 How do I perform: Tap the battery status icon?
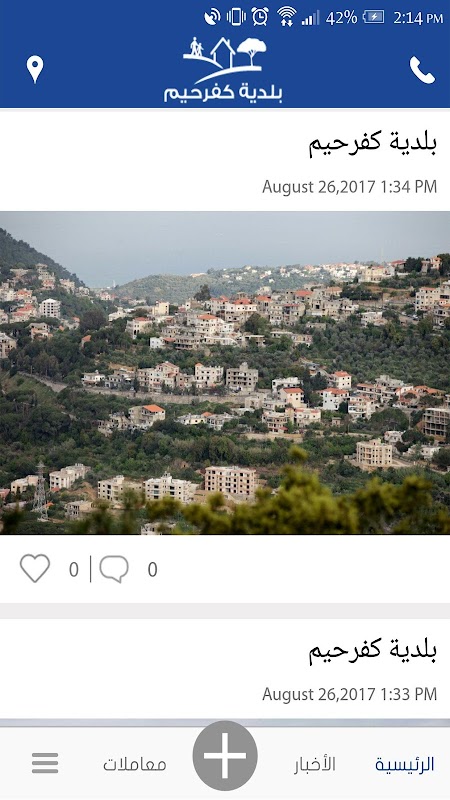(x=373, y=17)
